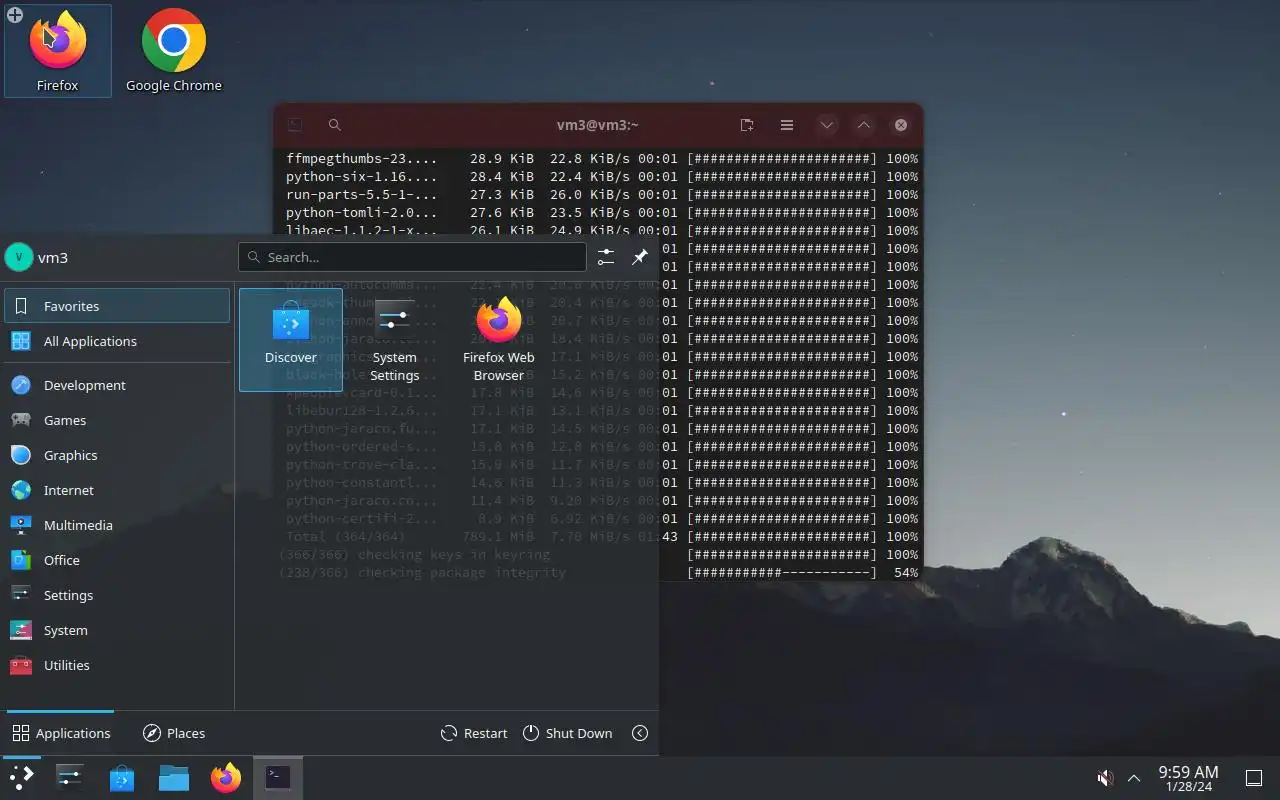This screenshot has height=800, width=1280.
Task: Switch to the Applications tab
Action: point(61,733)
